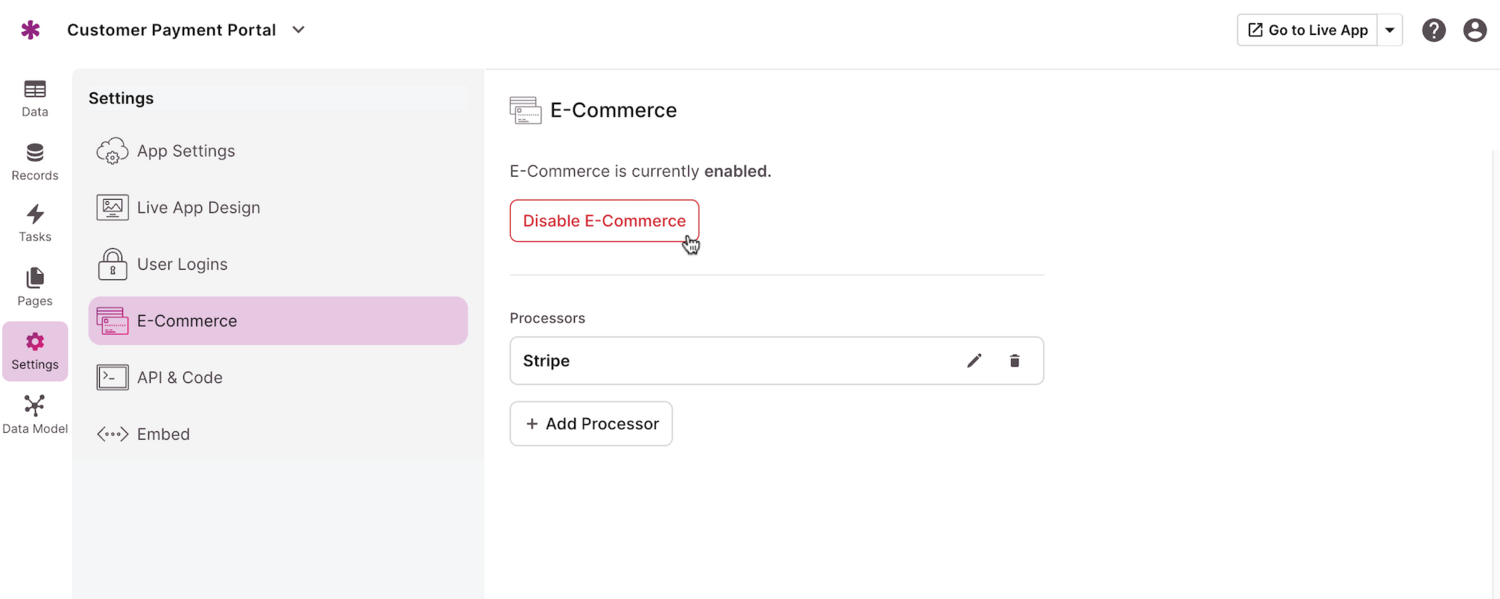Launch the live app
The image size is (1500, 599).
tap(1306, 29)
